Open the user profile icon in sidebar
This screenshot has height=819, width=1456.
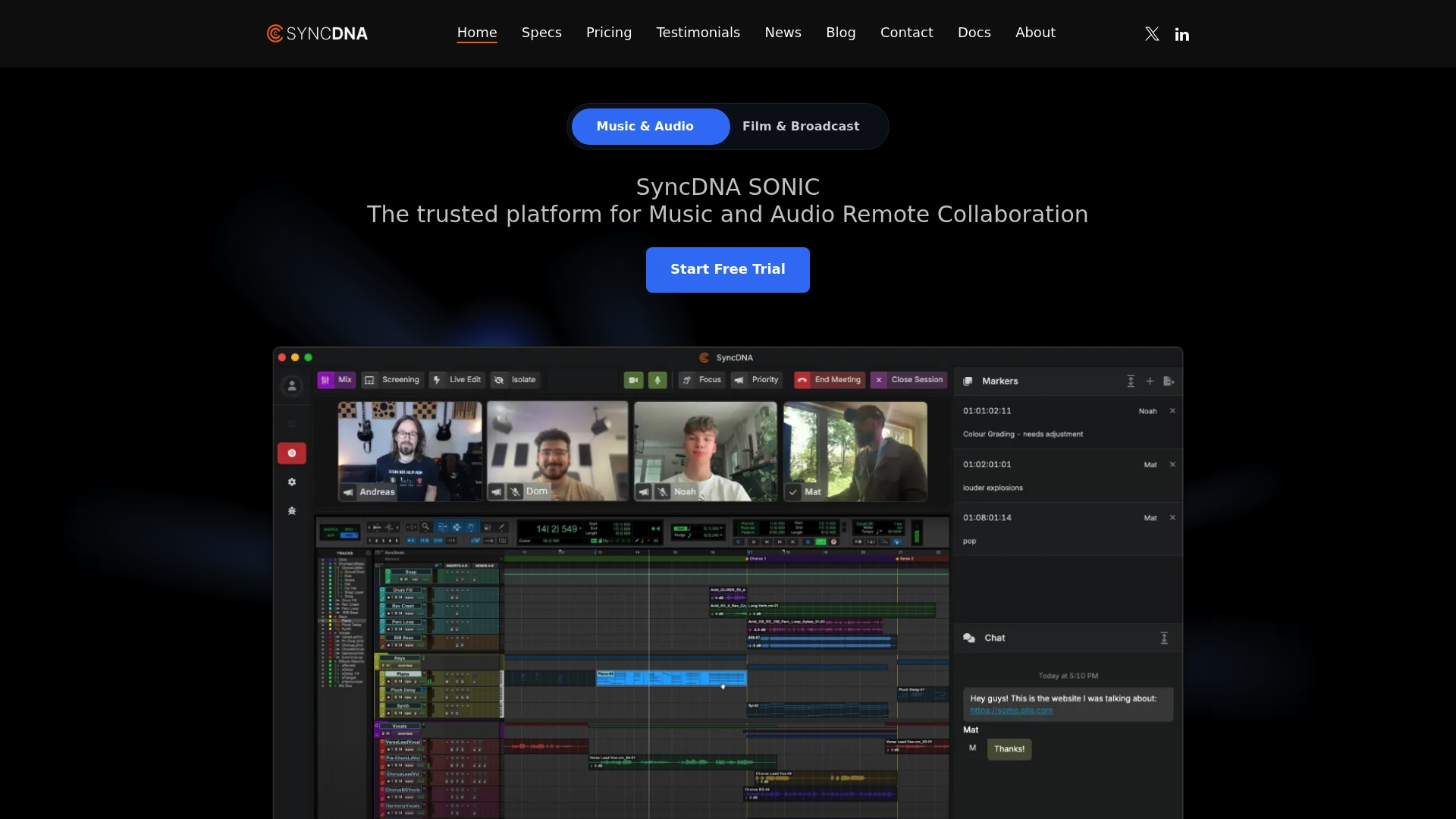click(291, 386)
